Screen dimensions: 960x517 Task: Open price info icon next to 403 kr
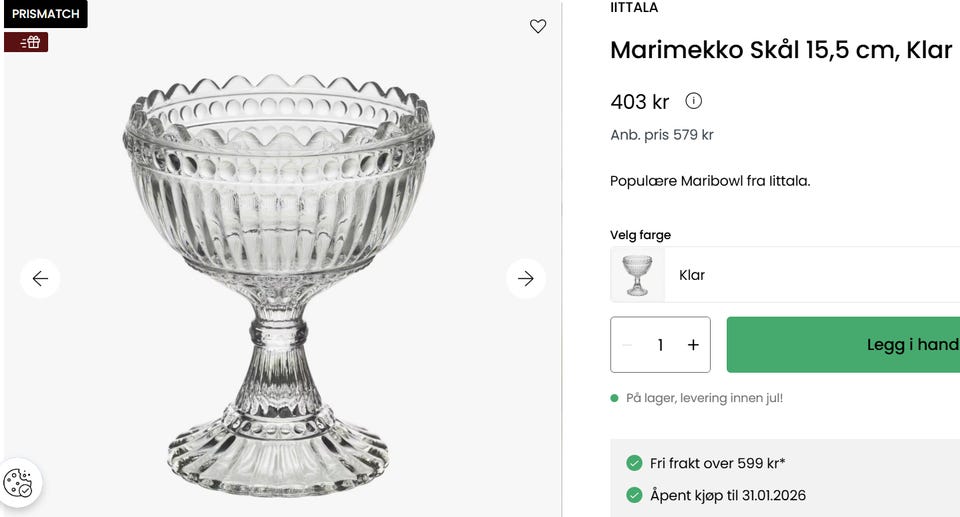(x=693, y=101)
